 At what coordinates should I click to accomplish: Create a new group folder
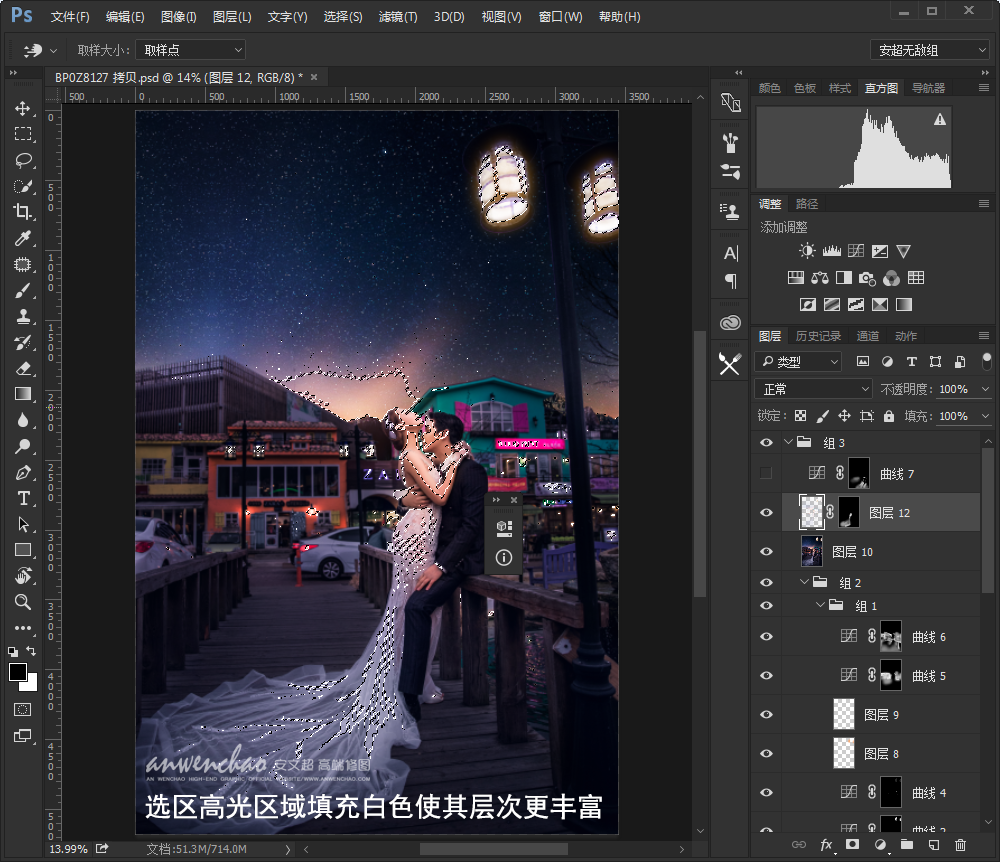907,845
